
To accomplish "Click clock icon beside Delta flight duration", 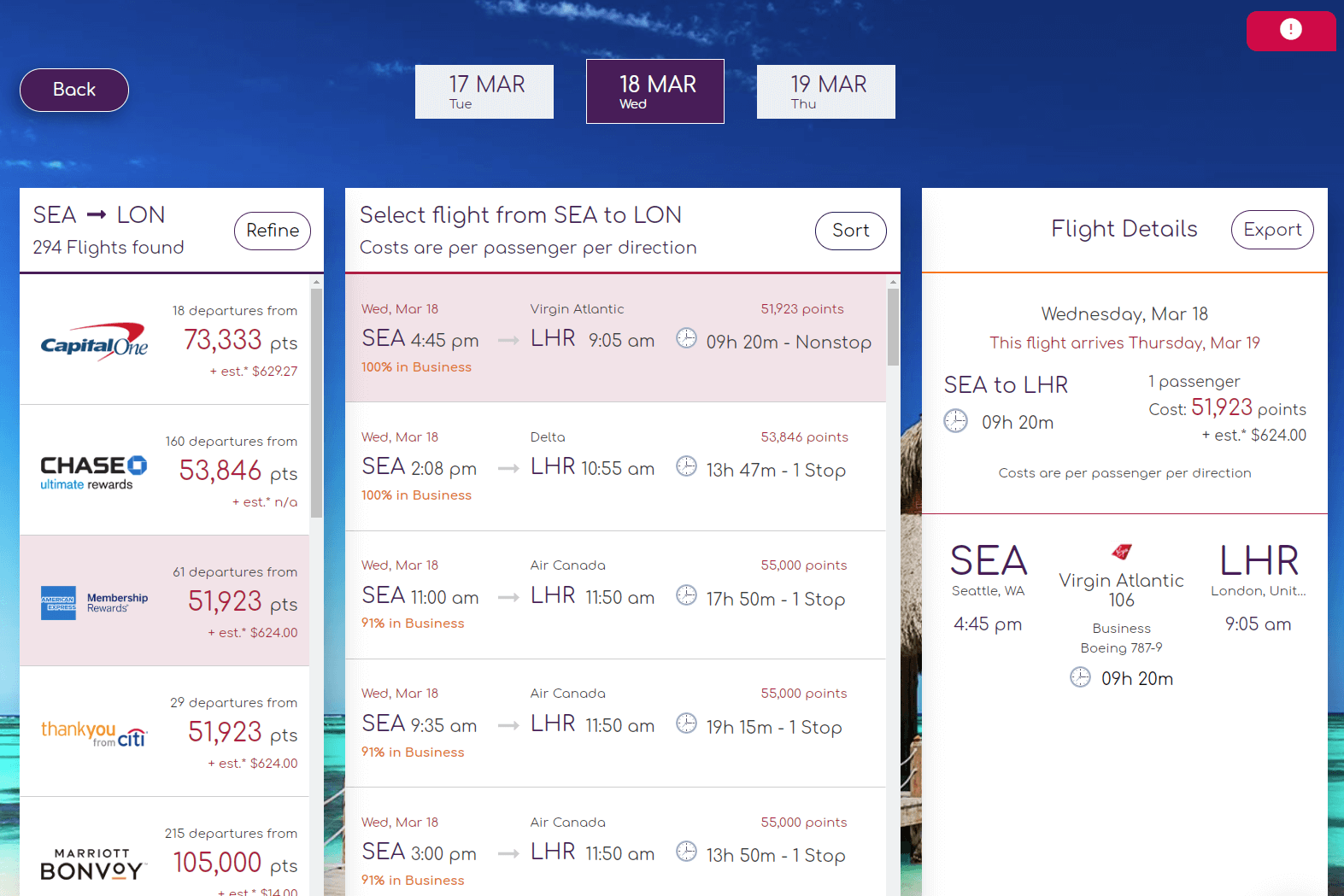I will click(x=686, y=466).
